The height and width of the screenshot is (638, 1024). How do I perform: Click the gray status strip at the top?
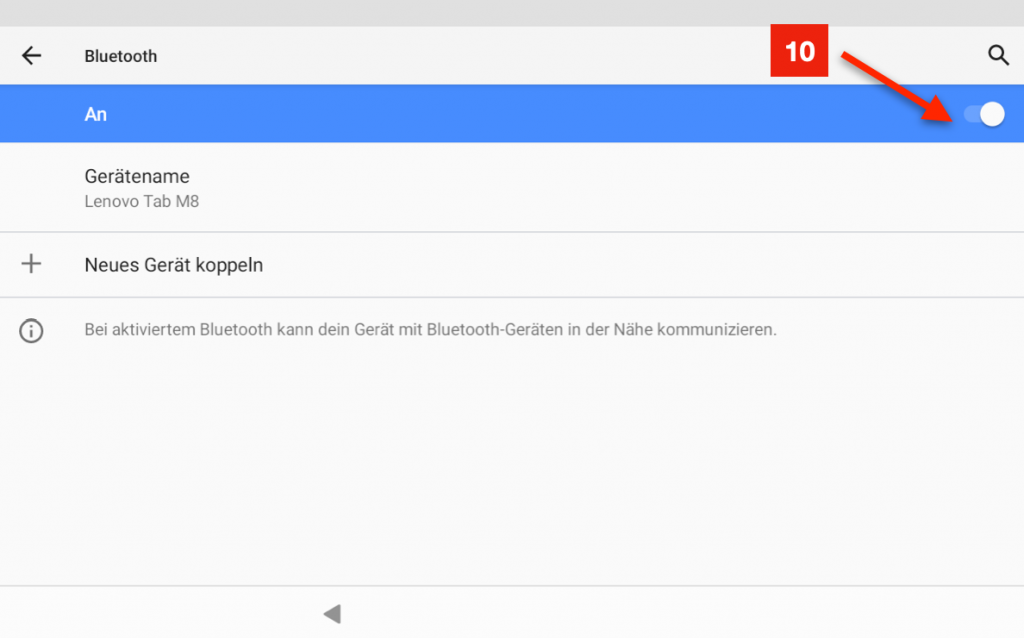[x=512, y=13]
